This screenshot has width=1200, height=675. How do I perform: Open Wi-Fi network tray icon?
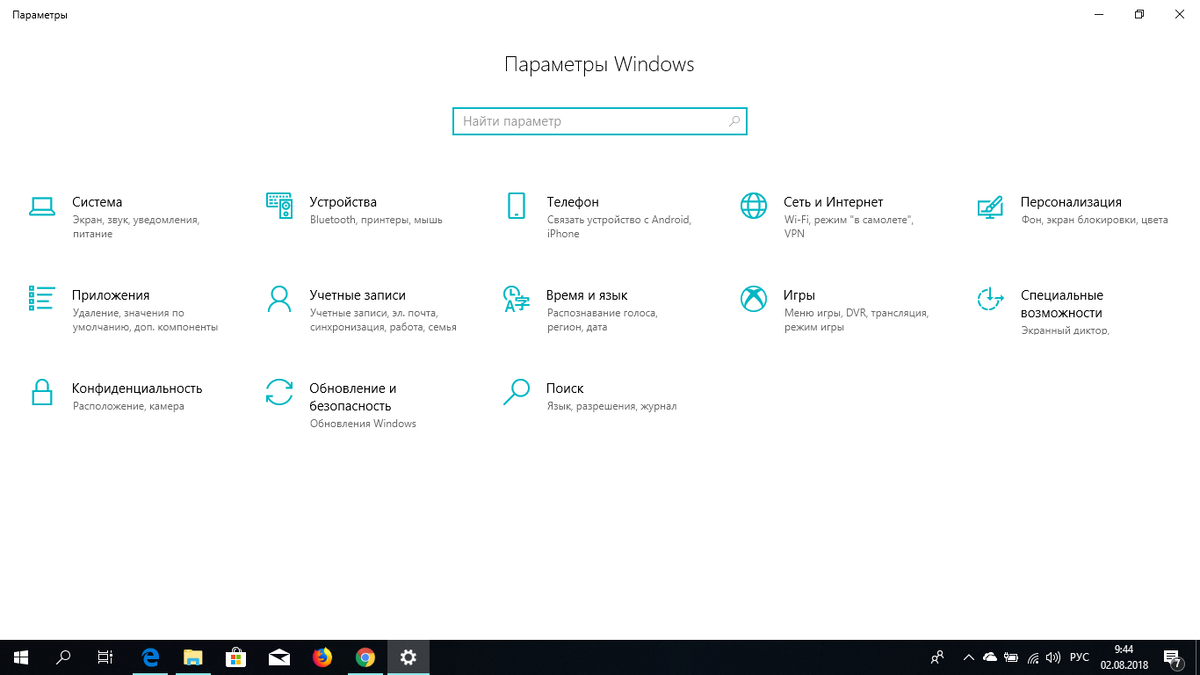(1034, 657)
